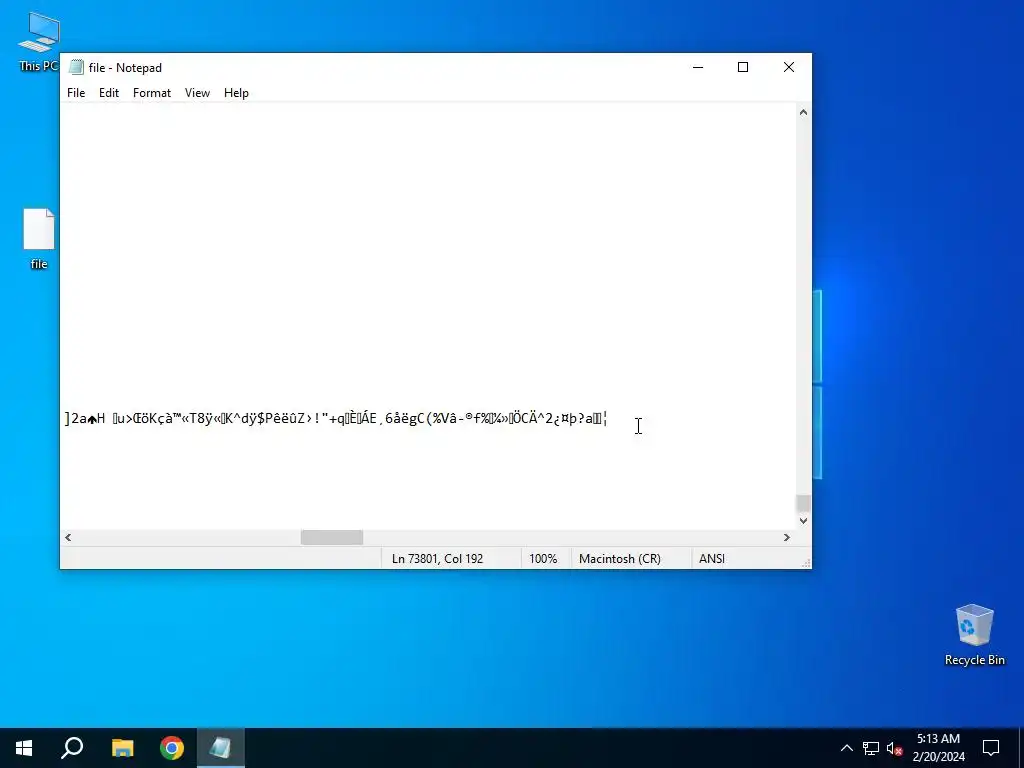The image size is (1024, 768).
Task: Open the Help menu
Action: [236, 93]
